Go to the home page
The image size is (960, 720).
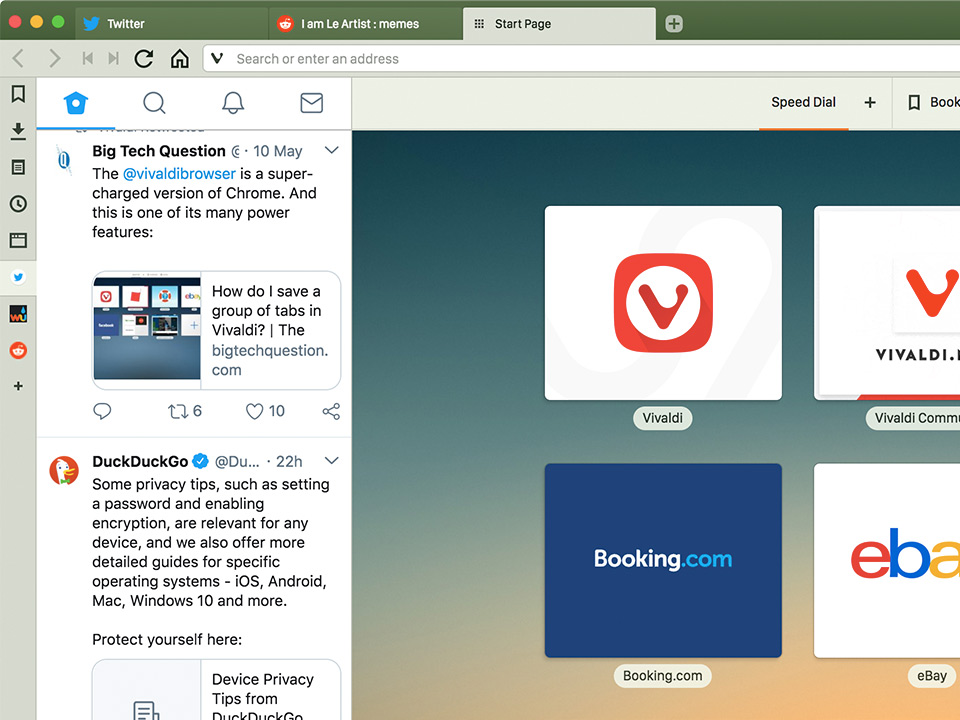click(179, 58)
